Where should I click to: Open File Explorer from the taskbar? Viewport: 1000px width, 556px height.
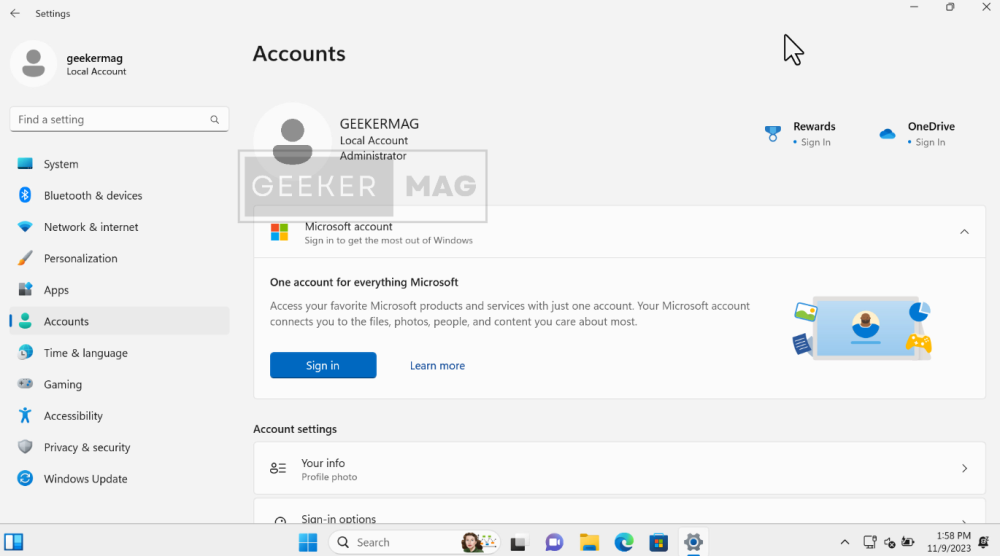tap(589, 543)
